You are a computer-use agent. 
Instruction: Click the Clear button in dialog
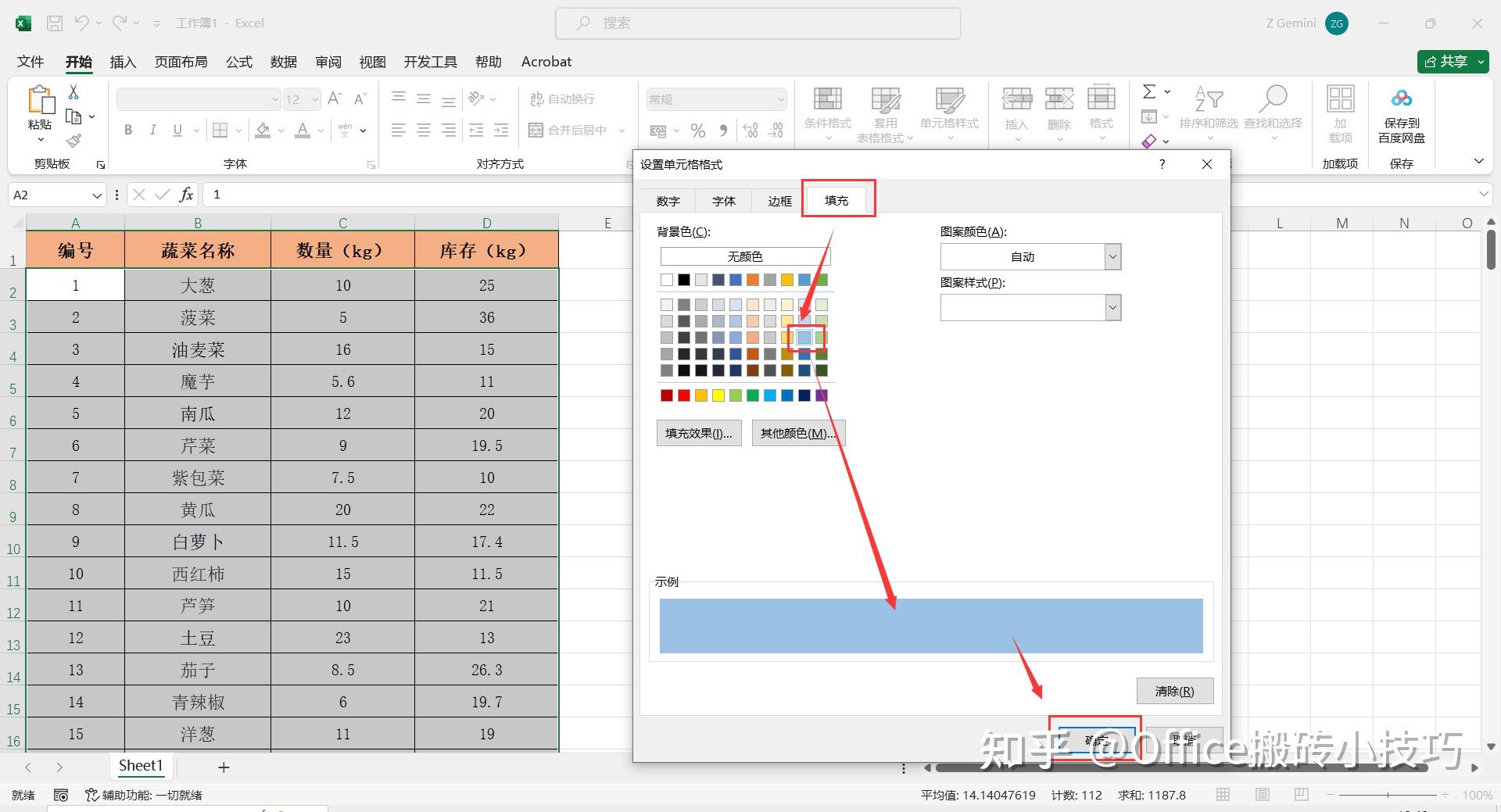click(x=1175, y=691)
